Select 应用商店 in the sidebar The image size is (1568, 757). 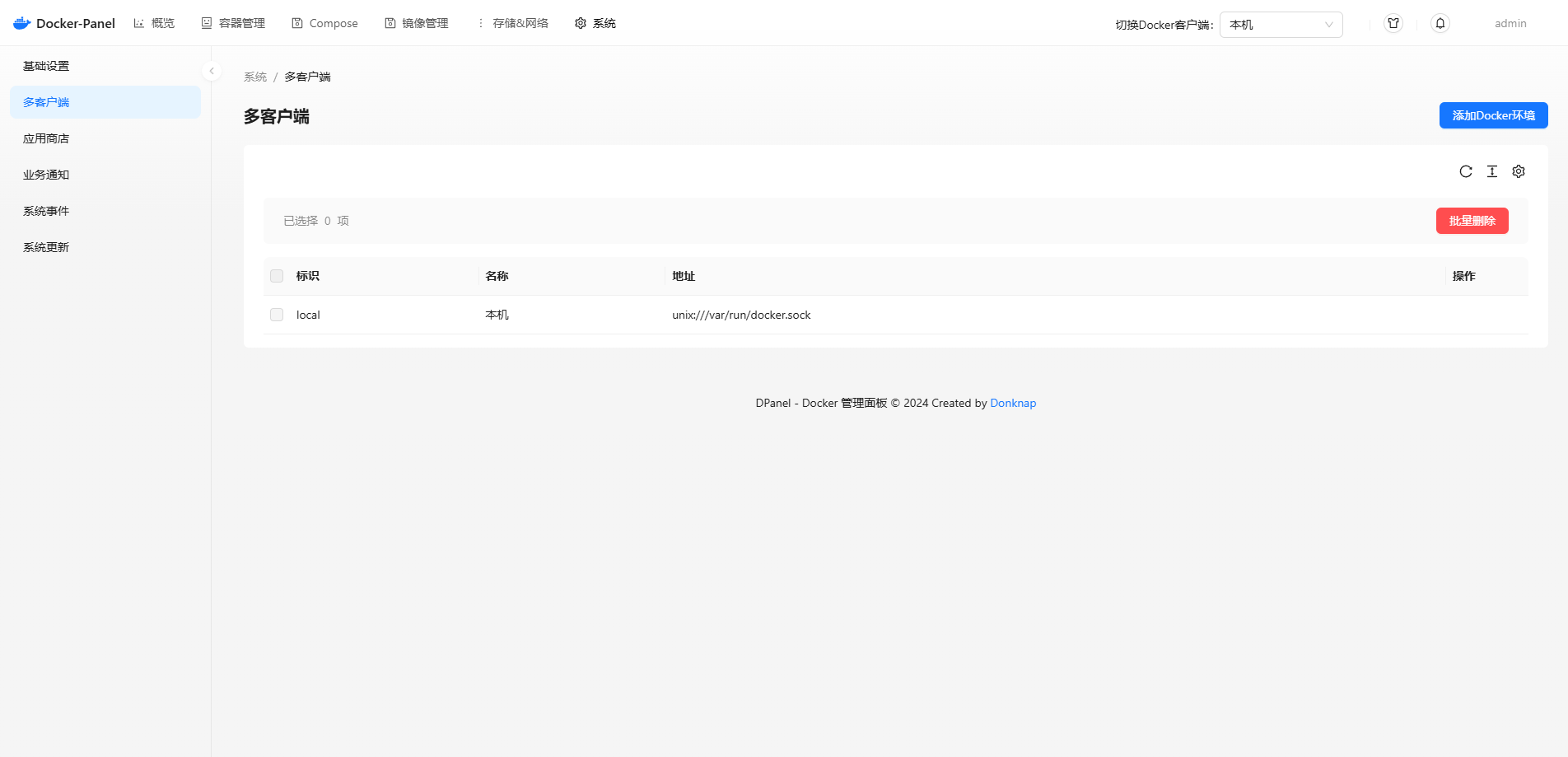46,138
